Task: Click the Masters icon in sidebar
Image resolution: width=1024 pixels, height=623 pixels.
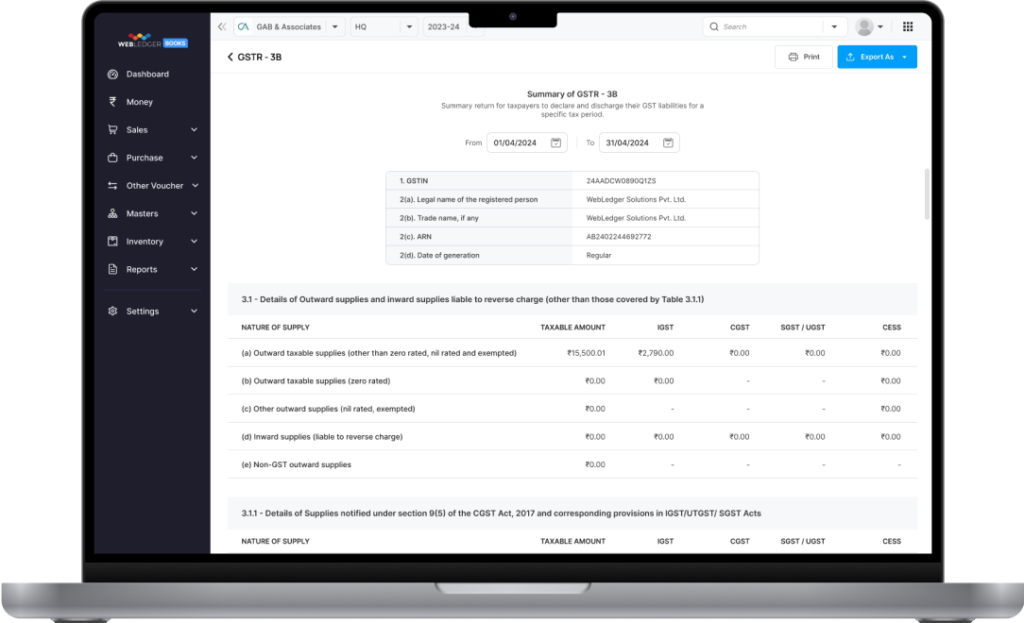Action: [113, 213]
